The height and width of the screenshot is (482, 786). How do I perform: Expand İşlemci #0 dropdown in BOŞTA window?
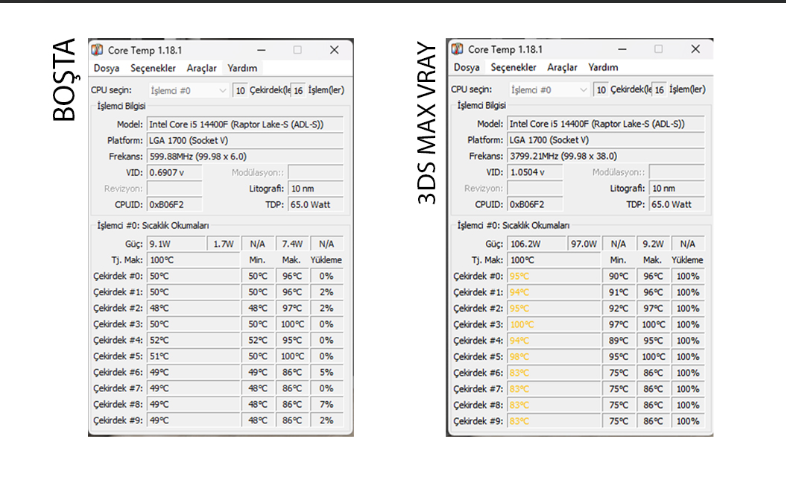pos(188,91)
